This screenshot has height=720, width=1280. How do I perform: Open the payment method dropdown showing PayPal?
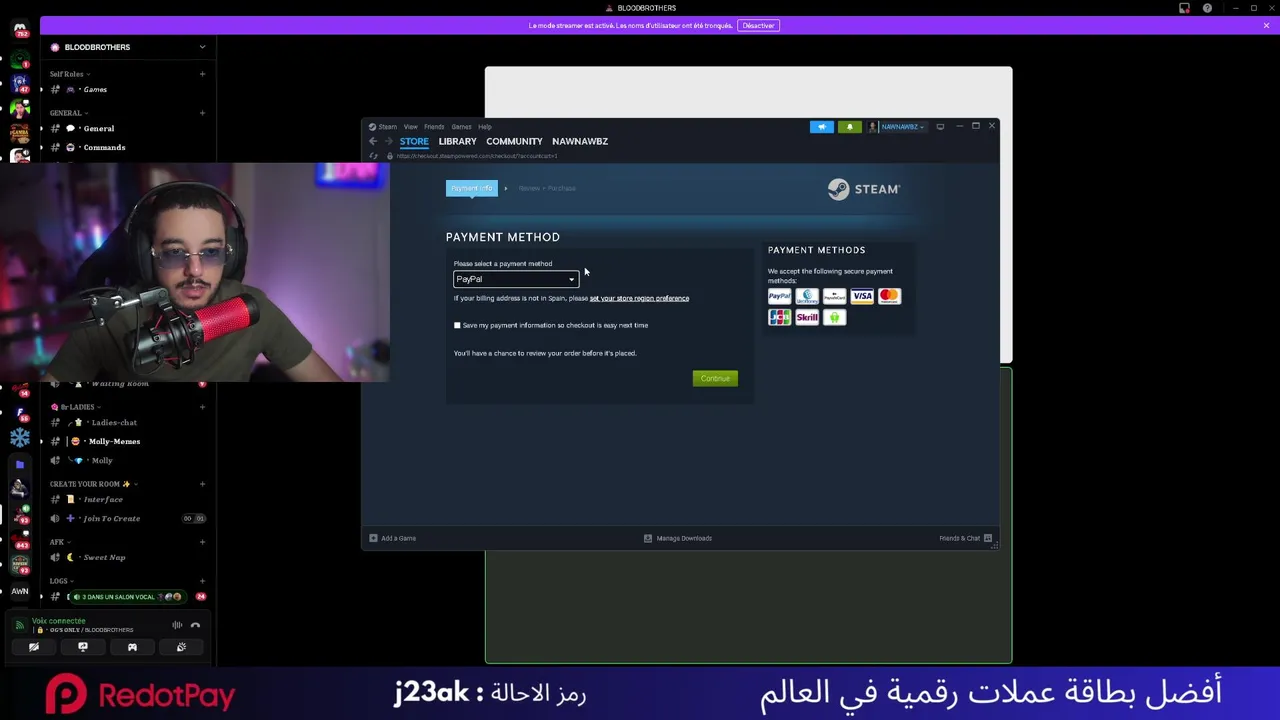pyautogui.click(x=516, y=279)
